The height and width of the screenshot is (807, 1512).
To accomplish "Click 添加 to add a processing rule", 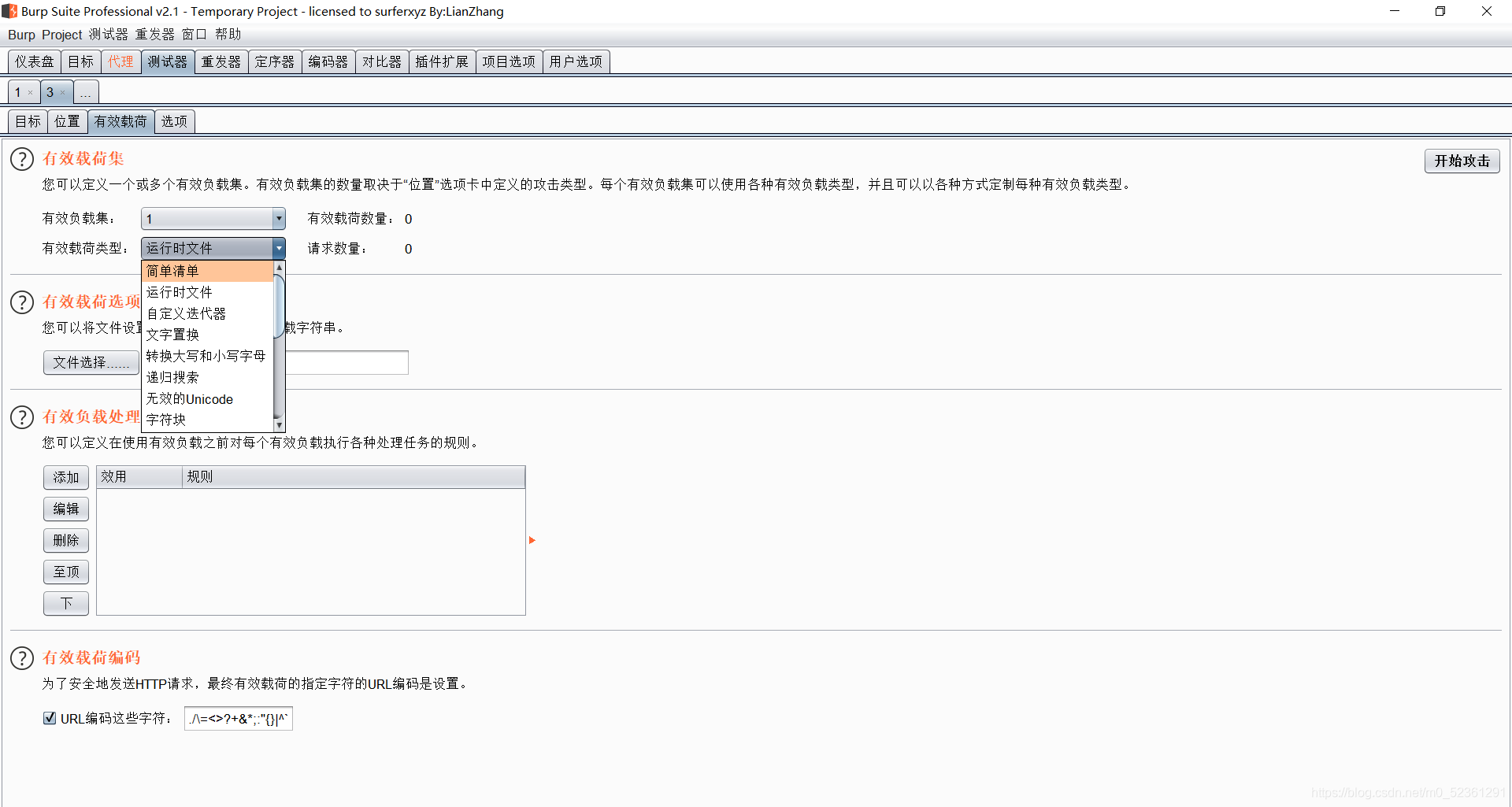I will click(66, 477).
